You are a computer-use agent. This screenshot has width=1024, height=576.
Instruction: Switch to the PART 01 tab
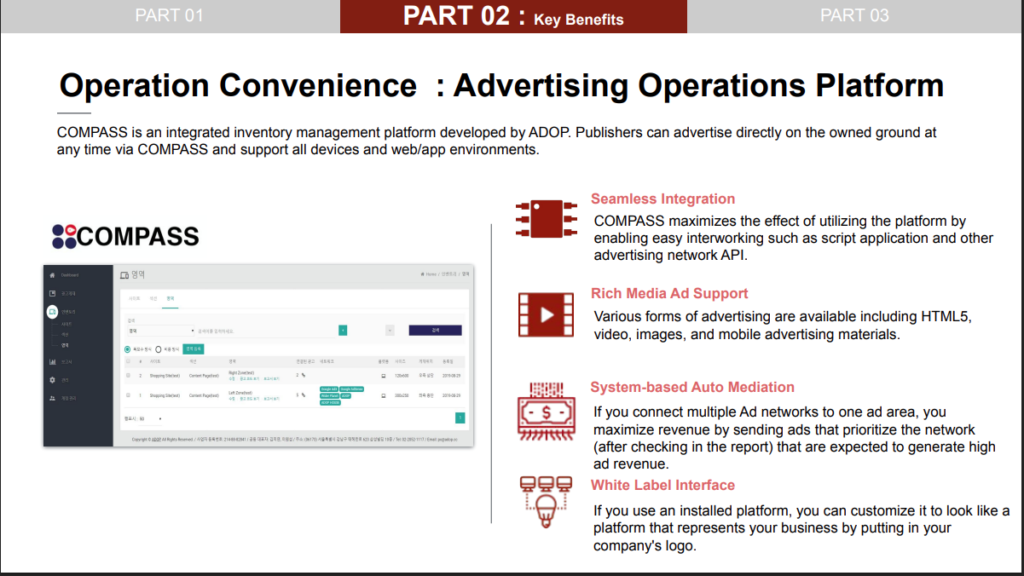pyautogui.click(x=169, y=15)
